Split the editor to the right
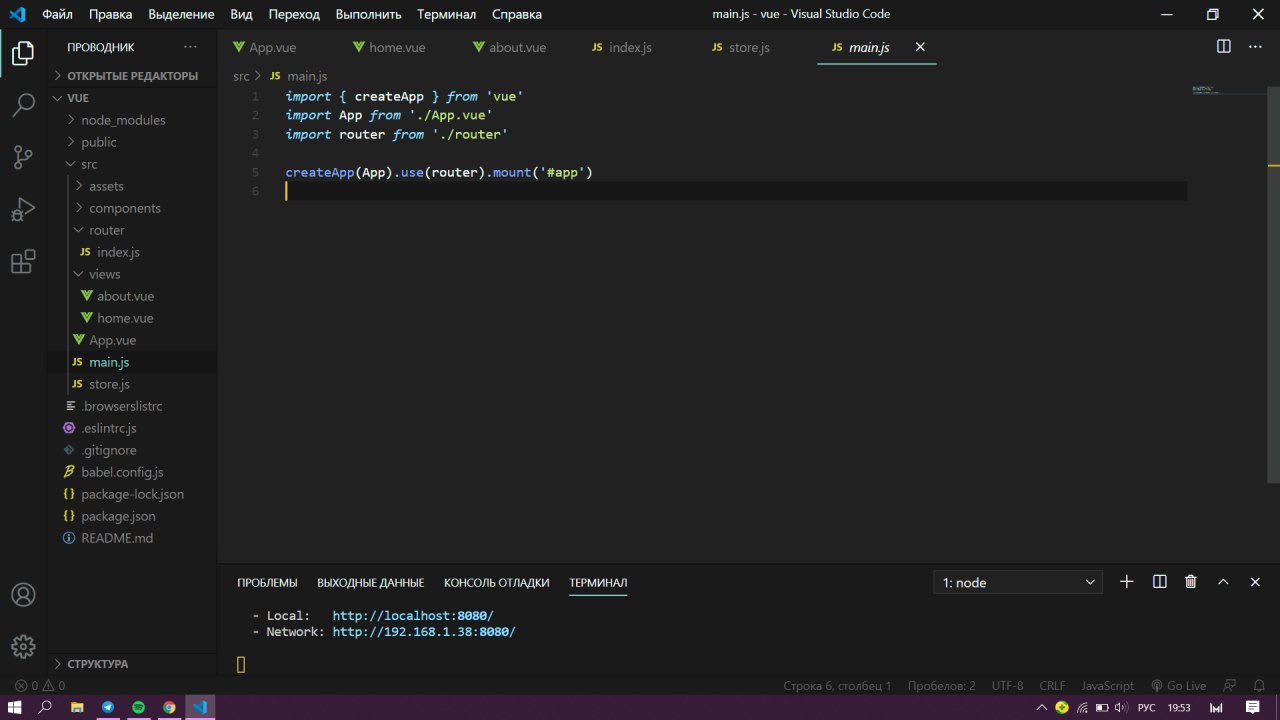 [1223, 47]
